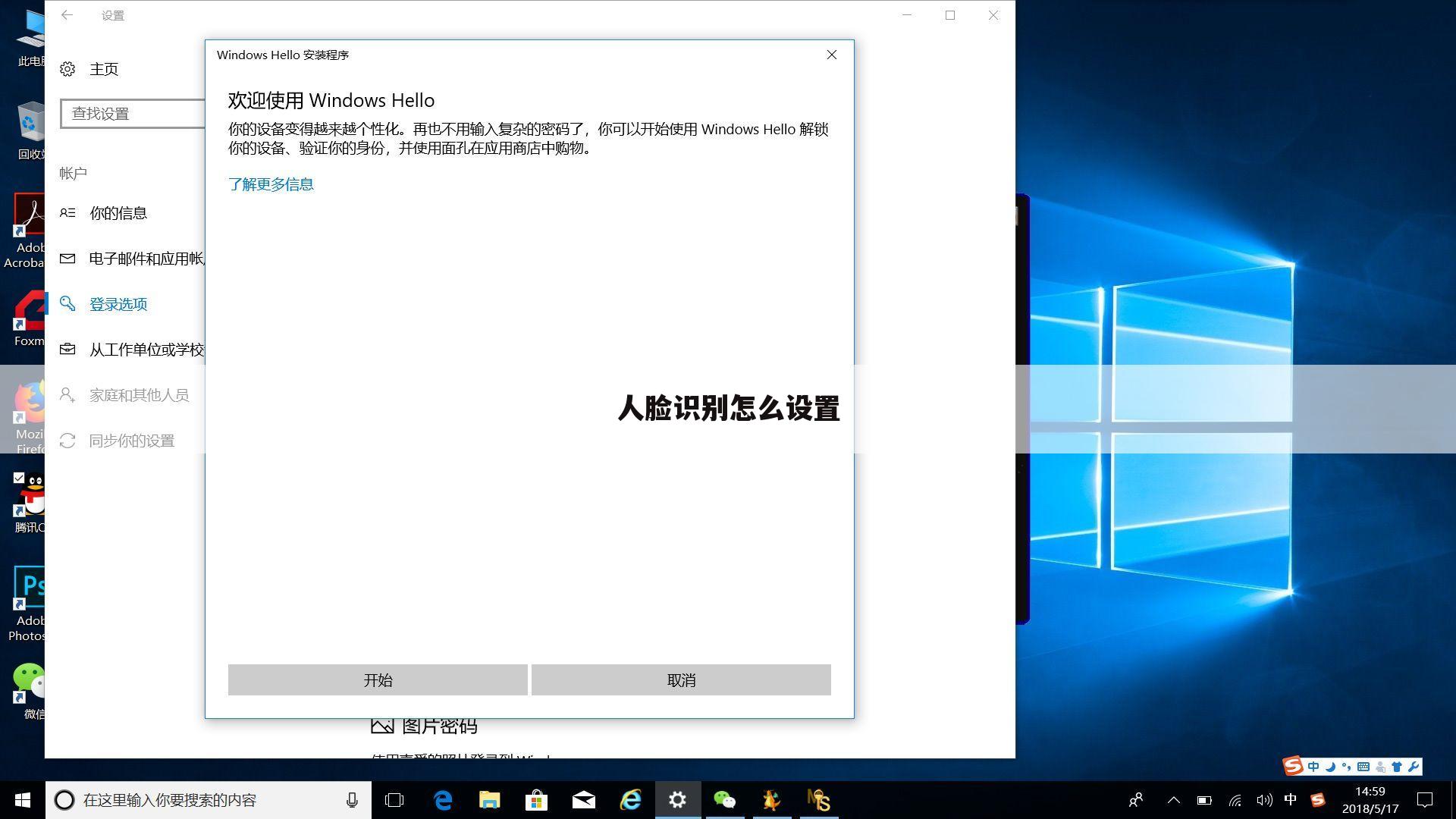Open Task View from the taskbar
This screenshot has width=1456, height=819.
click(394, 800)
